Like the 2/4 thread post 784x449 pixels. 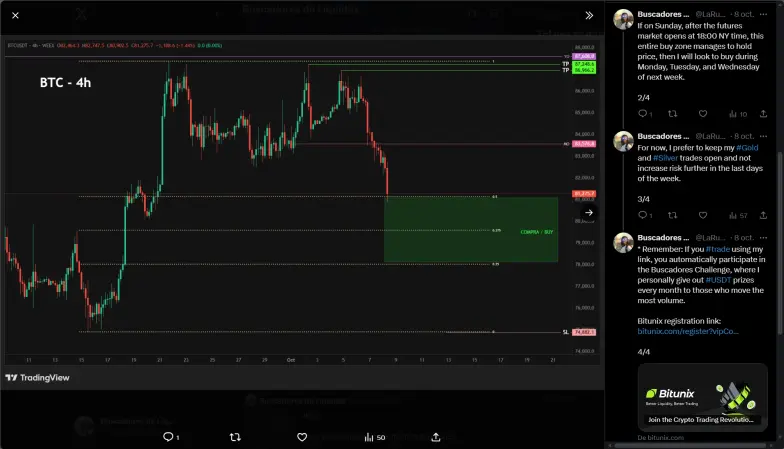pos(703,114)
